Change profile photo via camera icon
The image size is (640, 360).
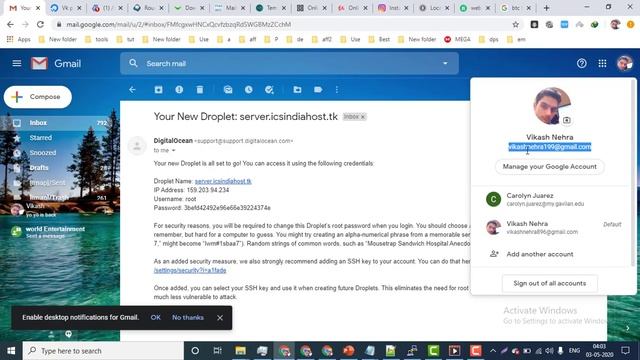coord(567,120)
